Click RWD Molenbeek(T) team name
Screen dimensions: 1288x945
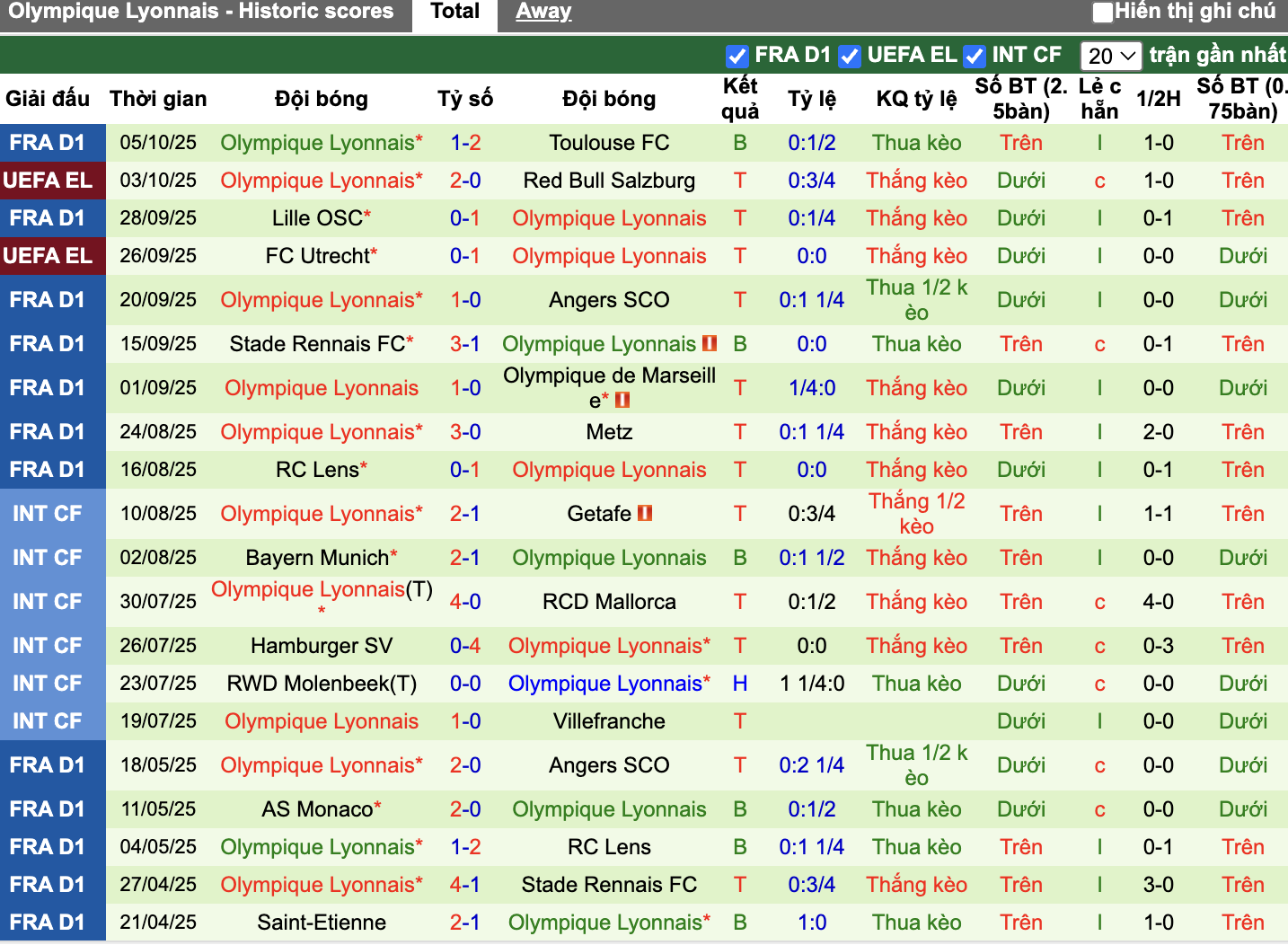pos(321,684)
